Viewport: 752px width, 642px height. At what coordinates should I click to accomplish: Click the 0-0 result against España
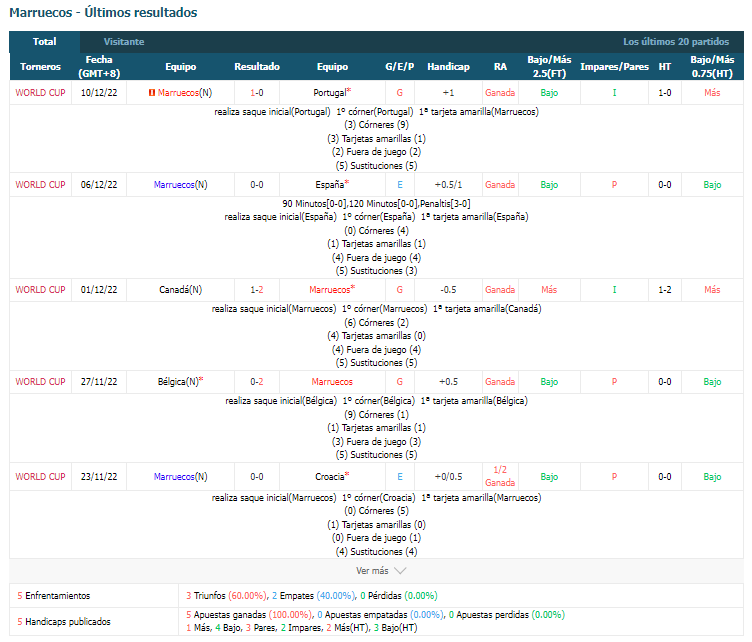[257, 185]
